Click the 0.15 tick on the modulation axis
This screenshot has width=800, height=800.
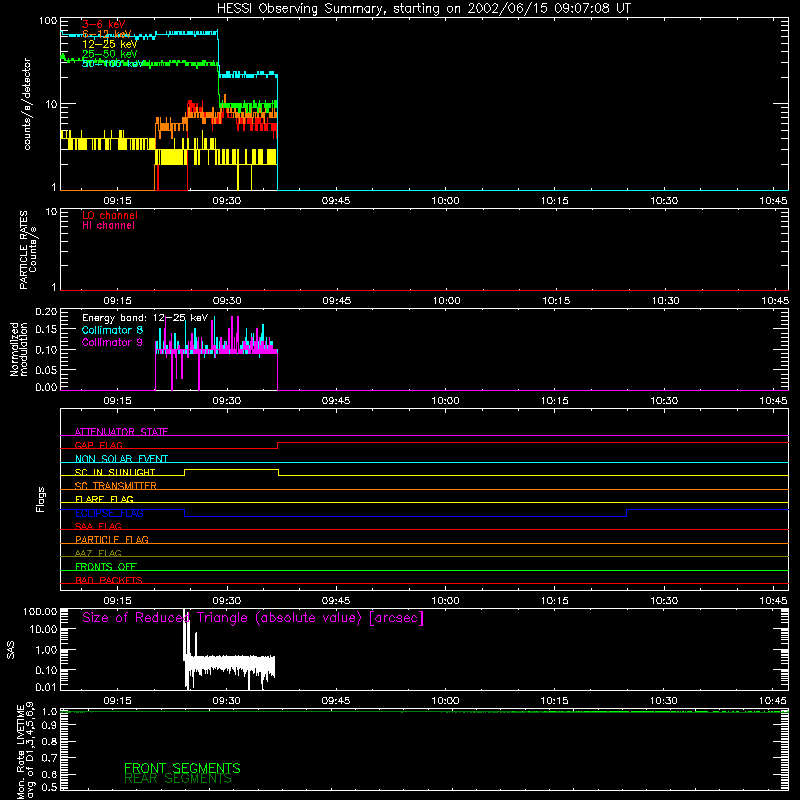tap(46, 330)
